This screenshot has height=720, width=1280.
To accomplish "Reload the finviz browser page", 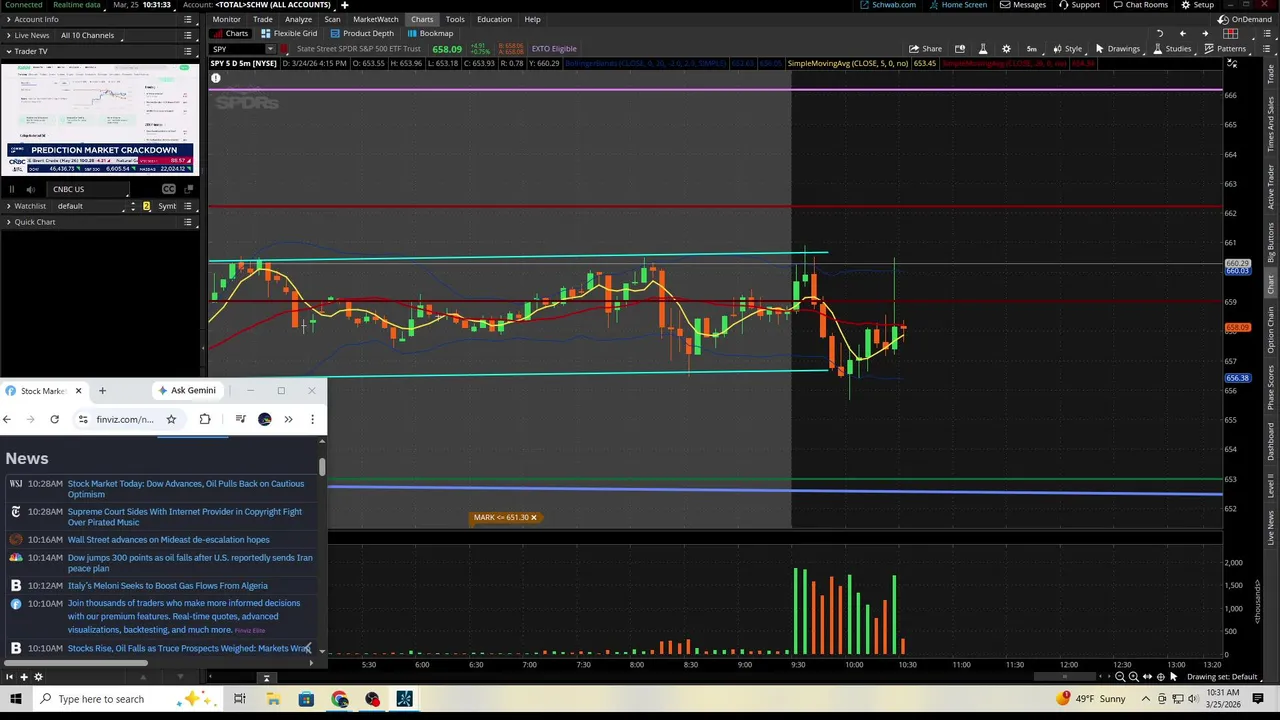I will pyautogui.click(x=54, y=419).
